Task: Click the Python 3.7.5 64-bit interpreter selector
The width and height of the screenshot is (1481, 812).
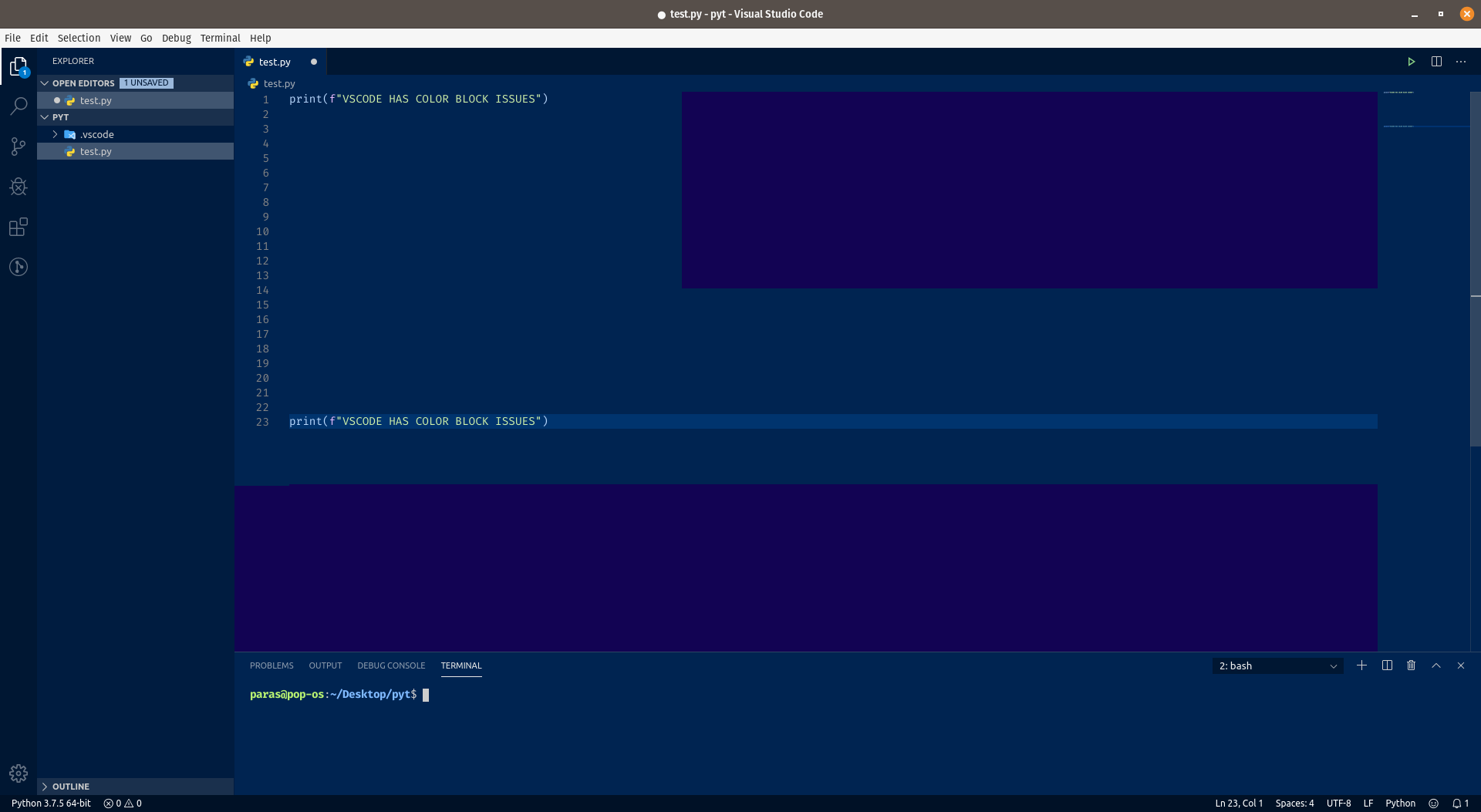Action: [x=51, y=804]
